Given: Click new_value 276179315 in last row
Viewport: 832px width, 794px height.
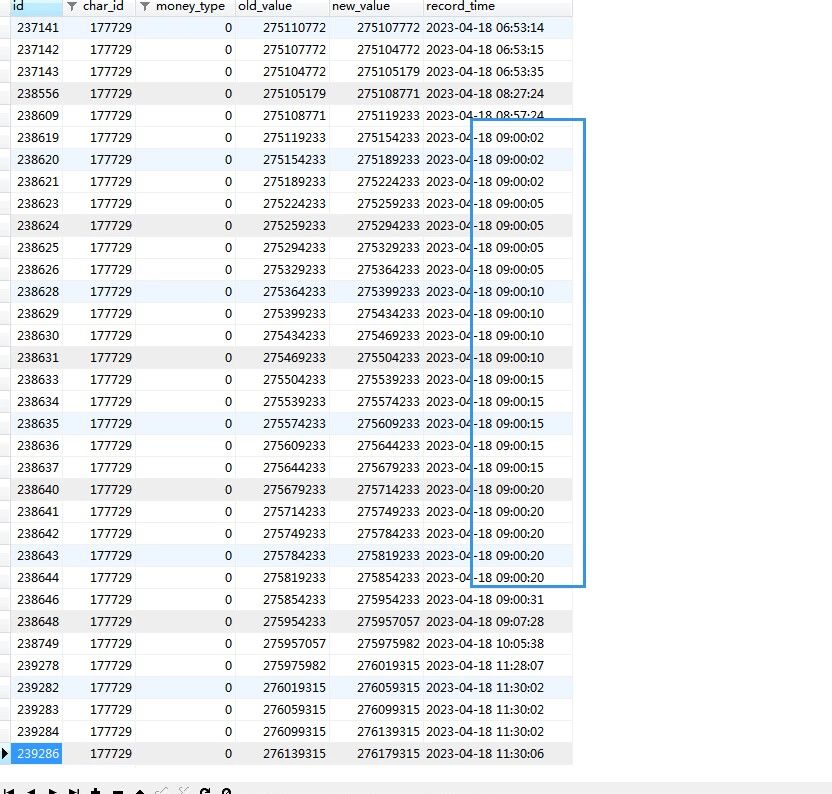Looking at the screenshot, I should coord(388,753).
